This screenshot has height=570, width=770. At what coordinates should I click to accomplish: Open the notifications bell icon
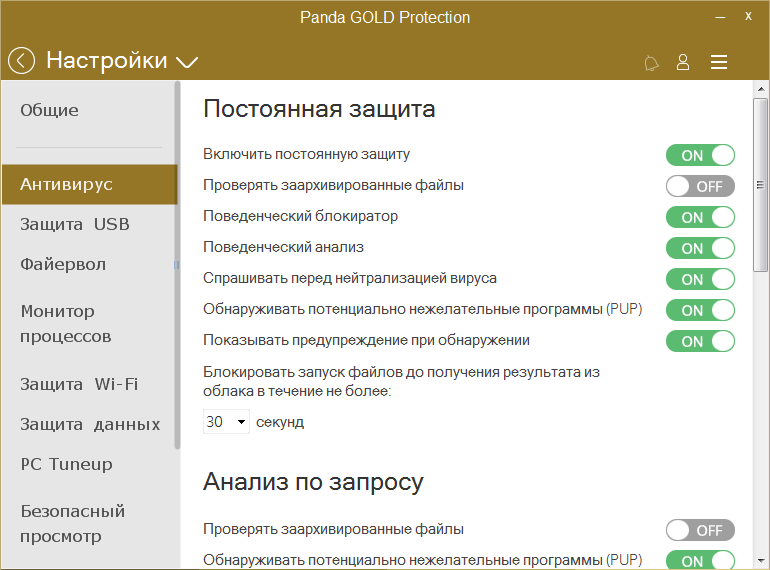(x=651, y=63)
